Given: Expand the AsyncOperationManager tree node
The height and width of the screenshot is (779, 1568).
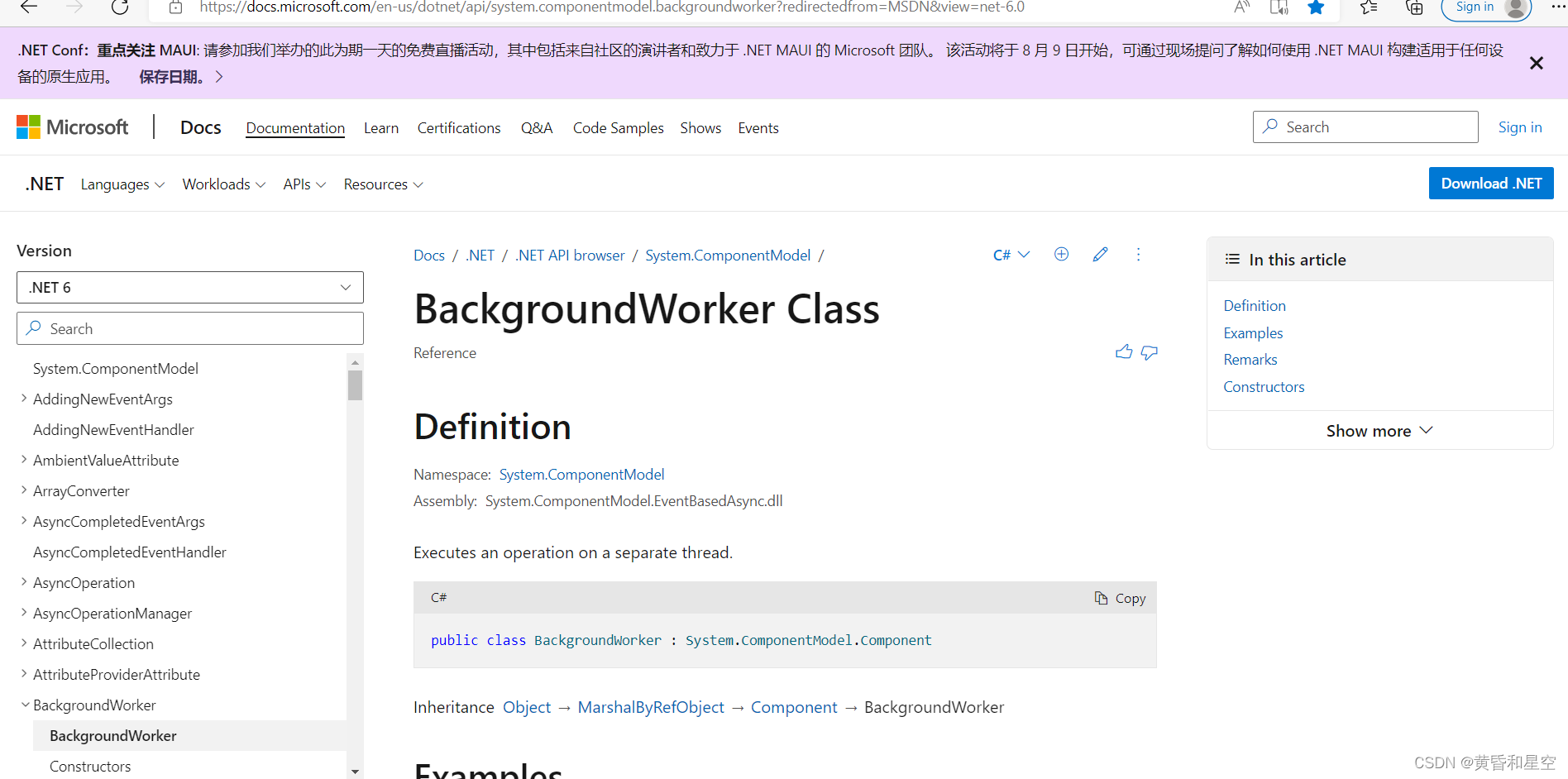Looking at the screenshot, I should (24, 613).
